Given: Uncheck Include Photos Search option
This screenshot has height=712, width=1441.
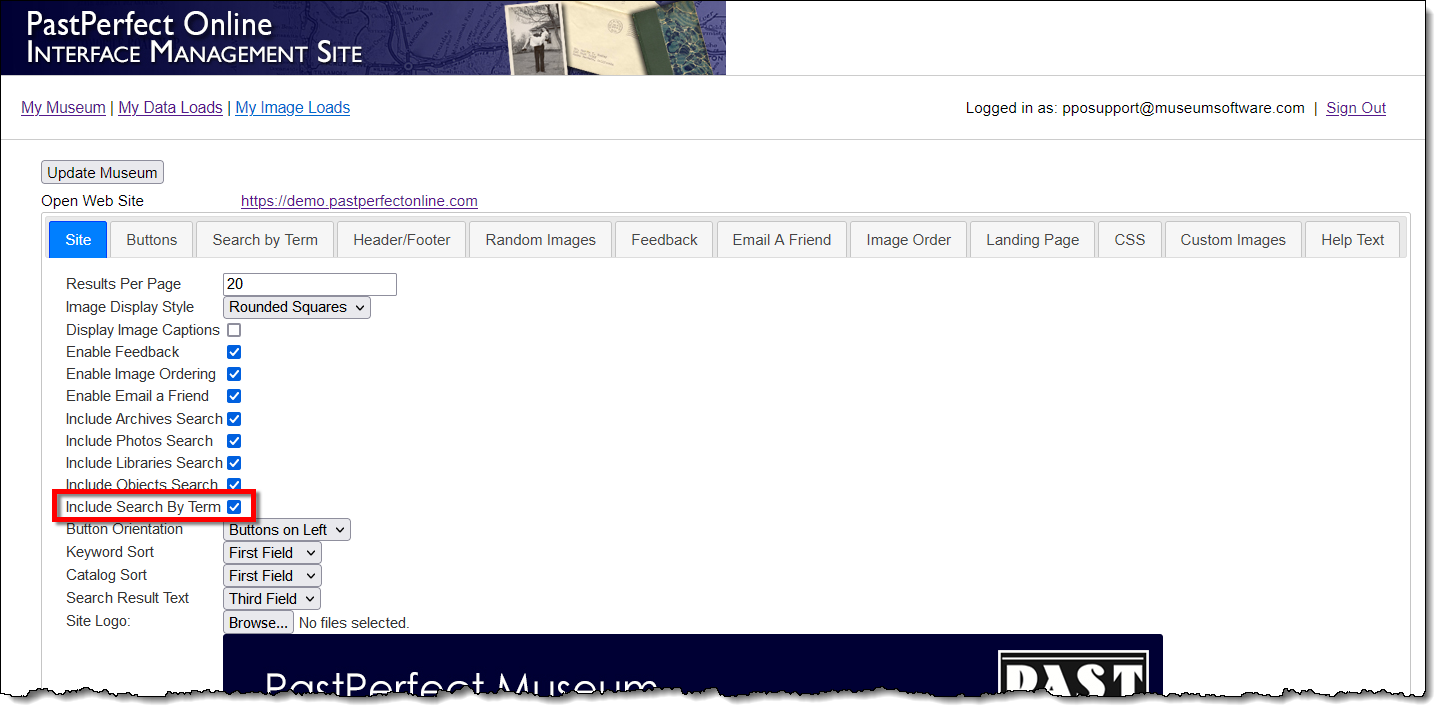Looking at the screenshot, I should 234,441.
